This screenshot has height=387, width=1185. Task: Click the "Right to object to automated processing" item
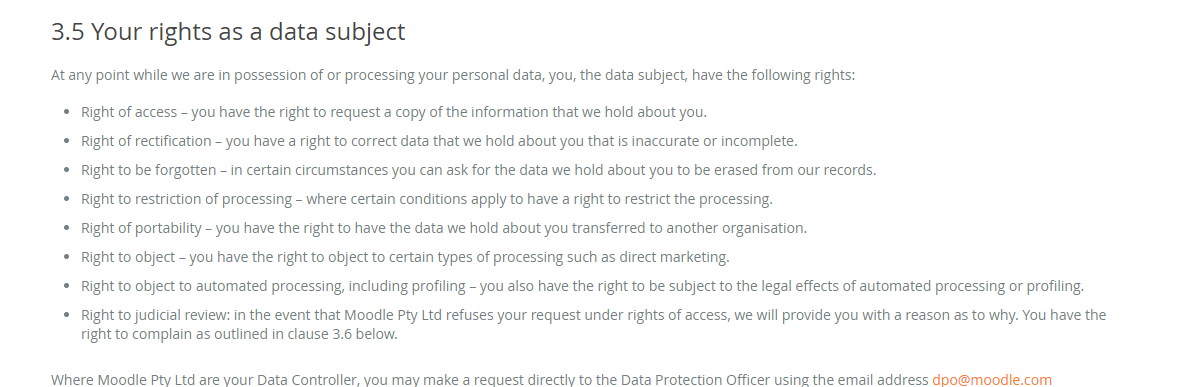(583, 286)
